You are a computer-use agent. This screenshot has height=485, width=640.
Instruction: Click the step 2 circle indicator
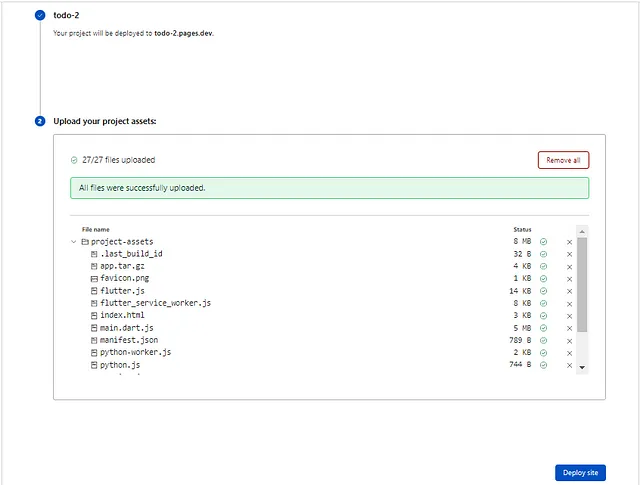click(x=40, y=121)
